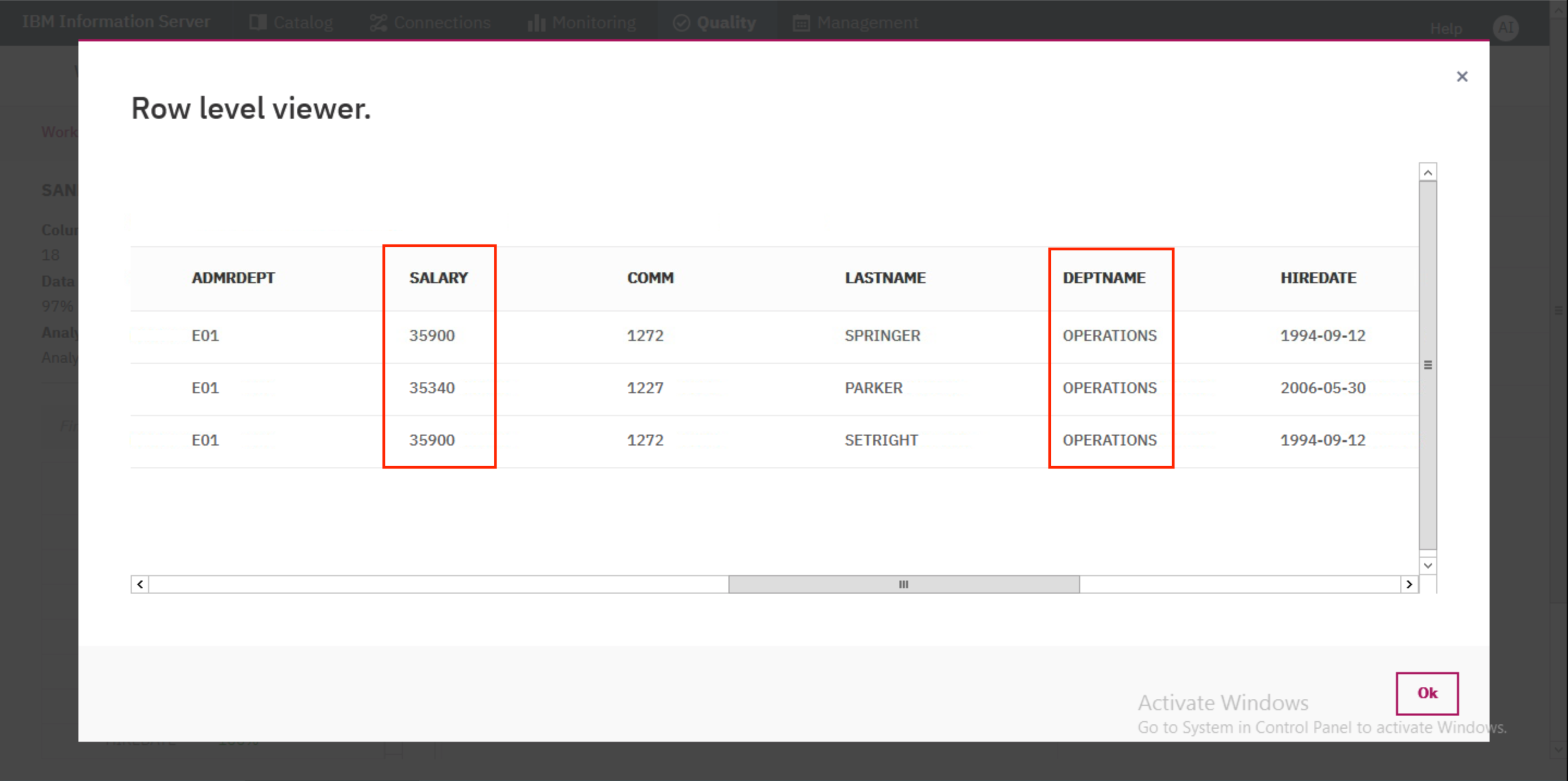Open the Catalog menu
Screen dimensions: 1568x781
pyautogui.click(x=291, y=22)
